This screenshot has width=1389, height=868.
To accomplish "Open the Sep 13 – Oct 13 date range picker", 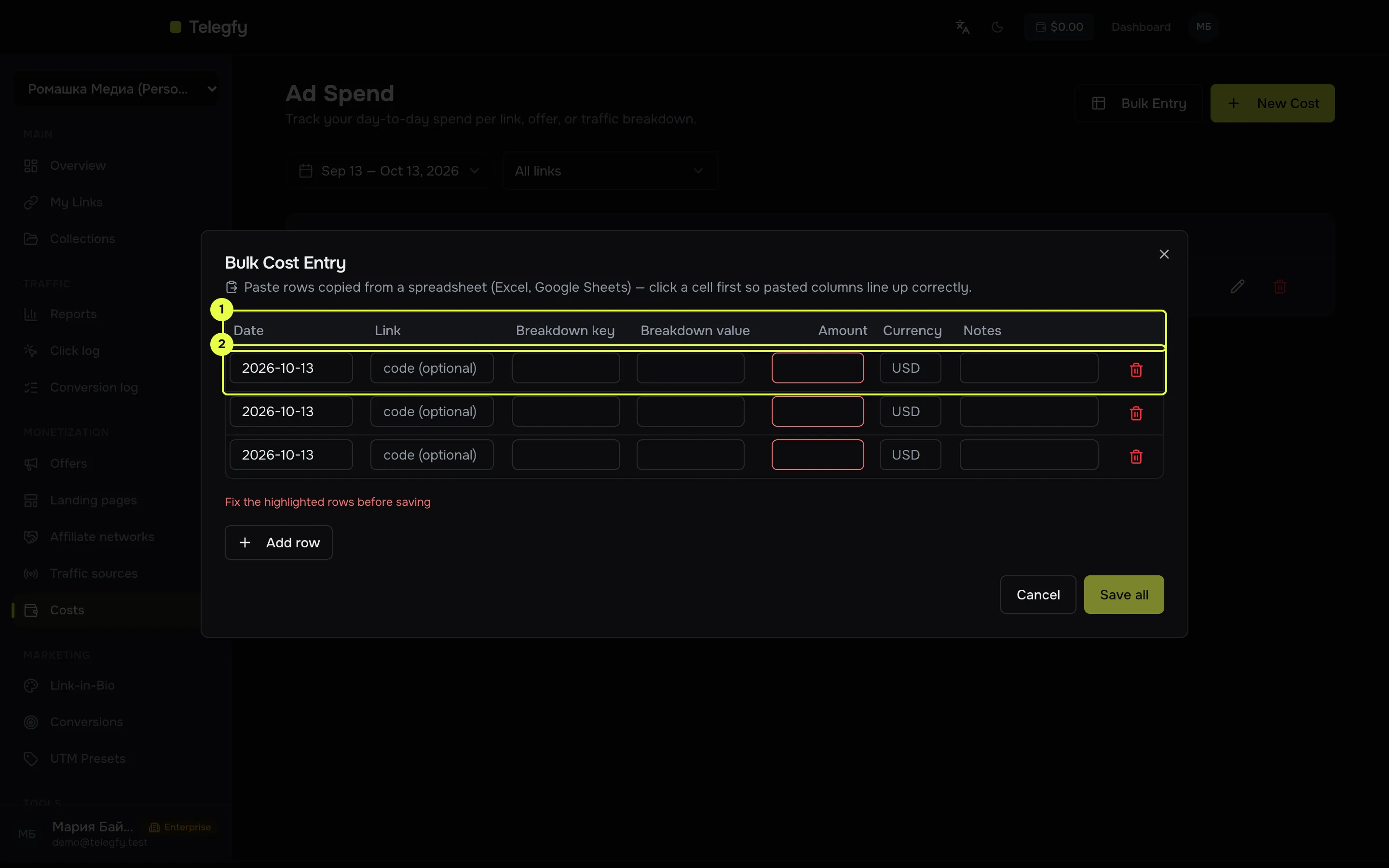I will tap(390, 171).
